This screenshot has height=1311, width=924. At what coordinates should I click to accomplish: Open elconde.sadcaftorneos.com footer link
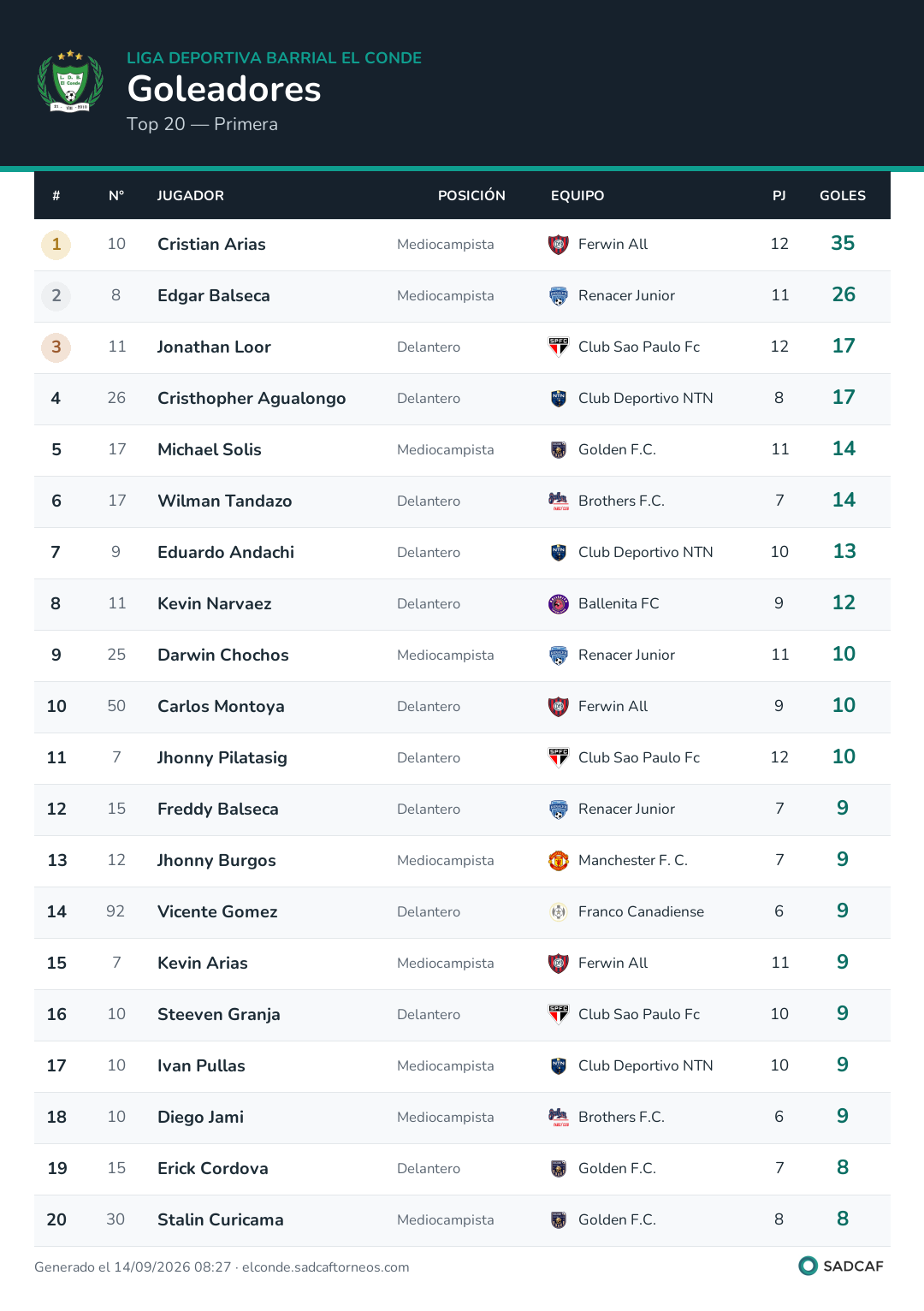pyautogui.click(x=326, y=1267)
